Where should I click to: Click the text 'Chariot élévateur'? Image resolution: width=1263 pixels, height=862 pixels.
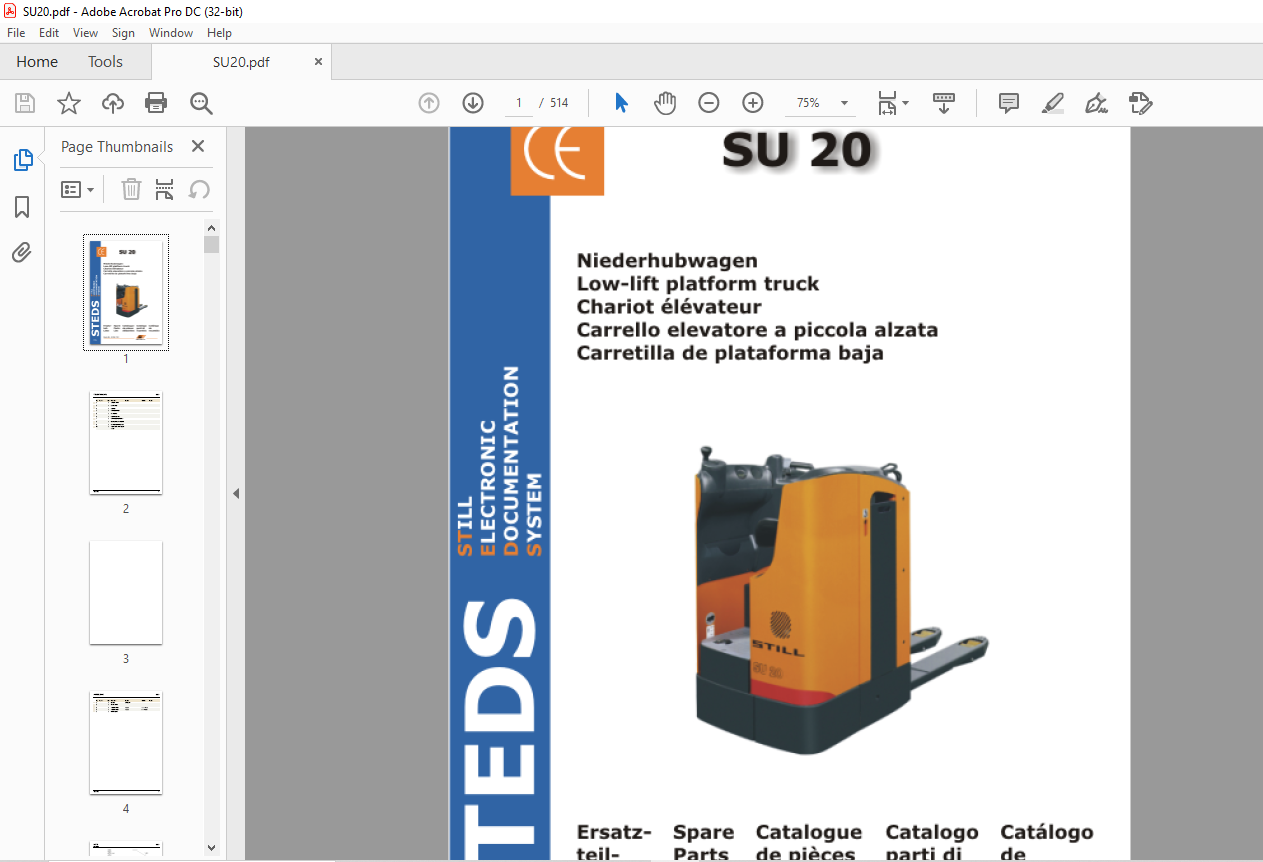(669, 307)
